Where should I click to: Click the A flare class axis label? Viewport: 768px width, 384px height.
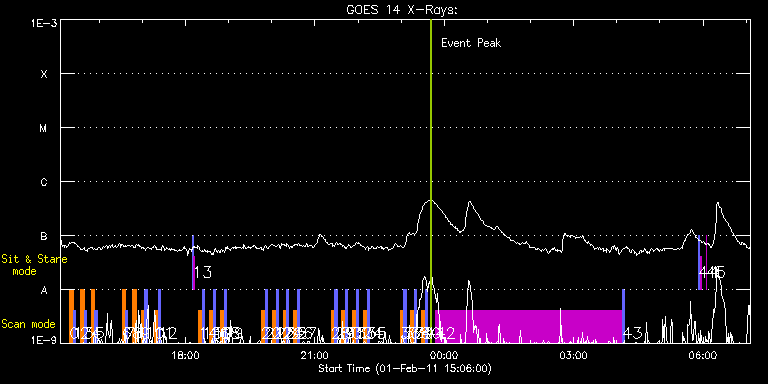(44, 290)
